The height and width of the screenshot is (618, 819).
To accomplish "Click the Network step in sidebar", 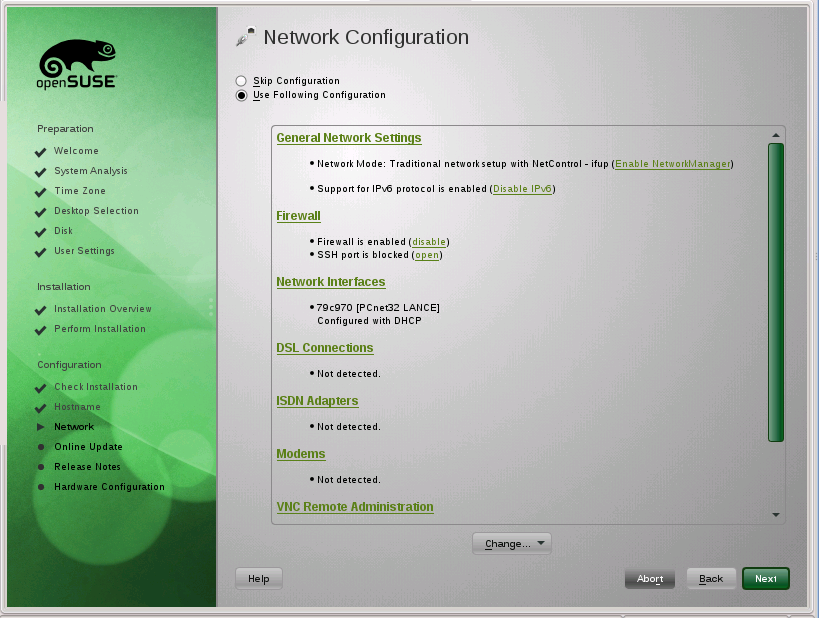I will (74, 427).
